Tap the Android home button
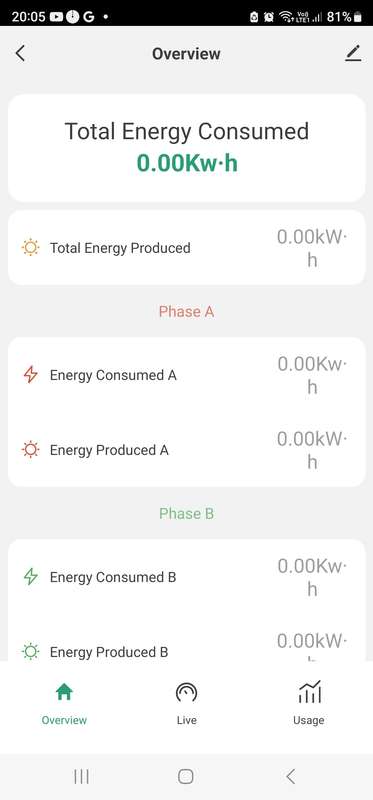This screenshot has height=800, width=373. (x=186, y=777)
